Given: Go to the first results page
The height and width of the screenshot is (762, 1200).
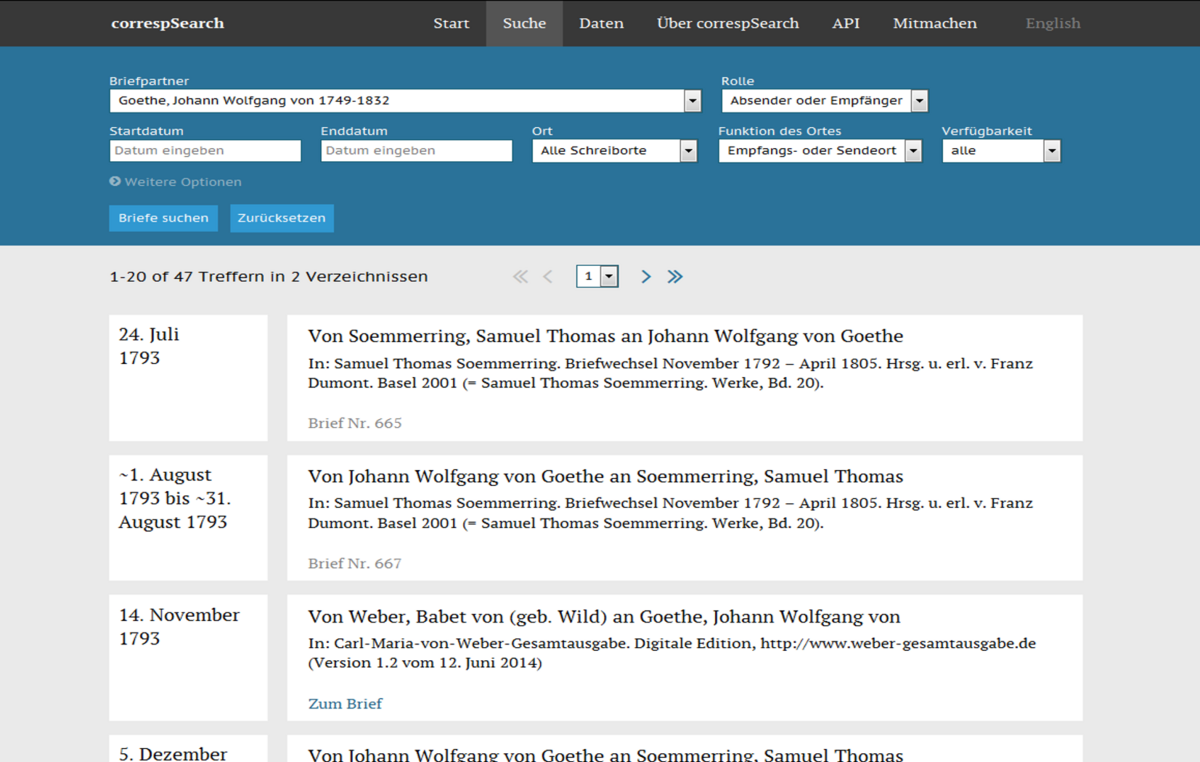Looking at the screenshot, I should click(520, 277).
